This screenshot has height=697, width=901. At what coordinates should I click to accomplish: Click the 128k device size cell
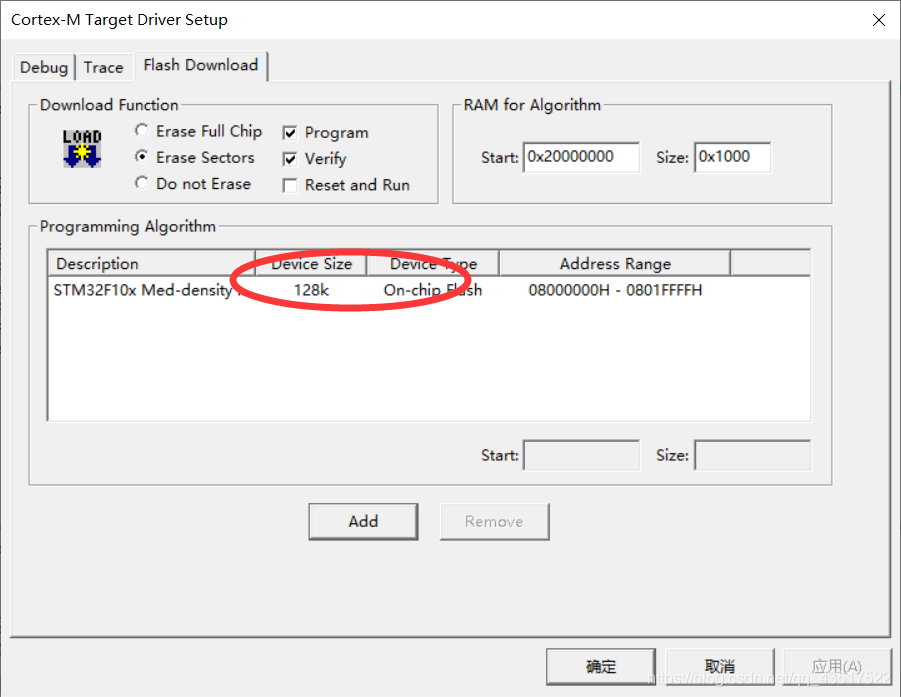(311, 290)
